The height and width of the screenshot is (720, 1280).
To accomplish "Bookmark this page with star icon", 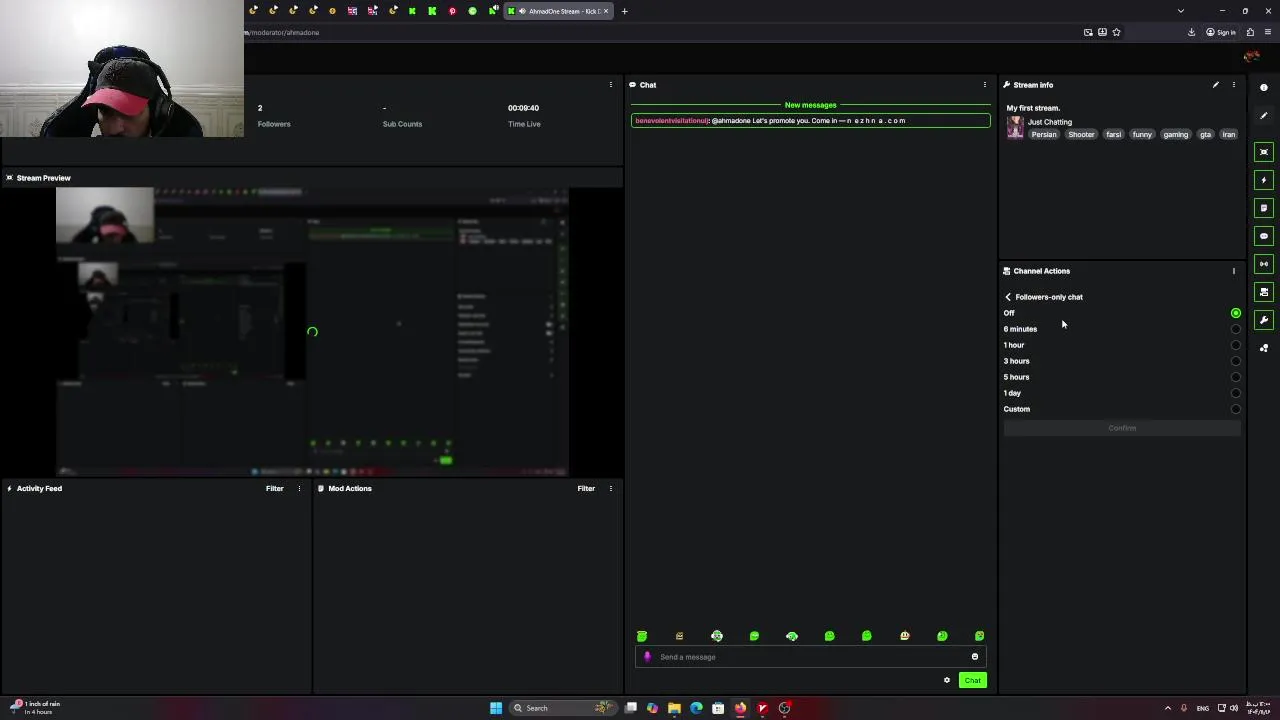I will 1117,32.
